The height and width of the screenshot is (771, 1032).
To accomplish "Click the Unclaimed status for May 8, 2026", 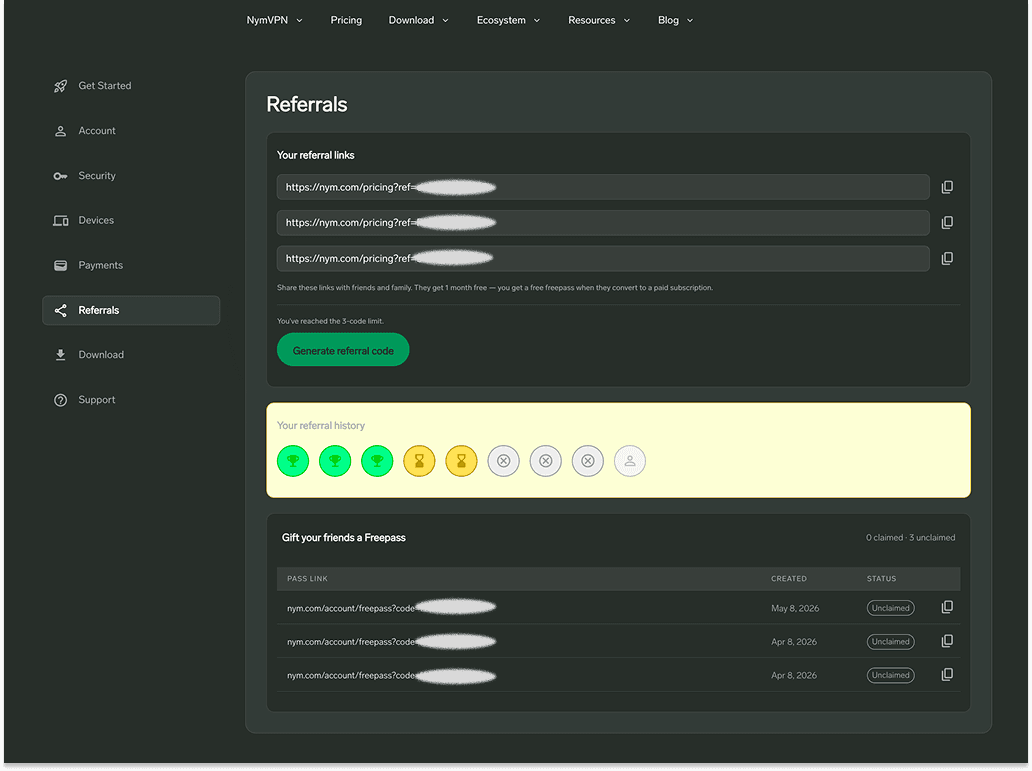I will click(x=890, y=608).
